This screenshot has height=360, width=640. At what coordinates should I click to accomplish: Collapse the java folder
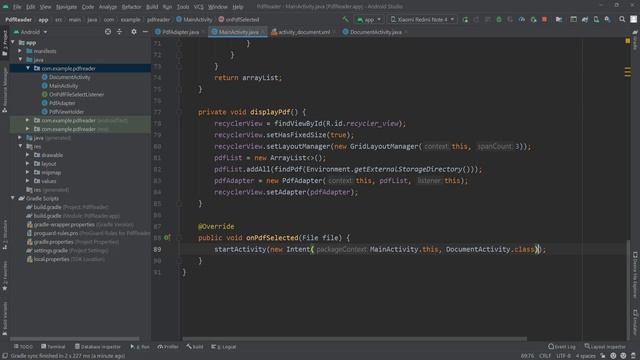[20, 59]
